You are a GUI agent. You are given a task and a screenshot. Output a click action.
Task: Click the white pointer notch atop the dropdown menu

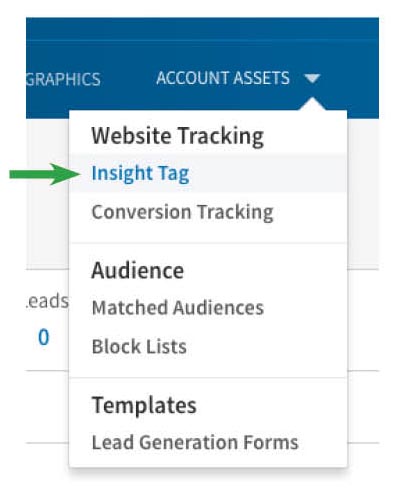(x=312, y=104)
